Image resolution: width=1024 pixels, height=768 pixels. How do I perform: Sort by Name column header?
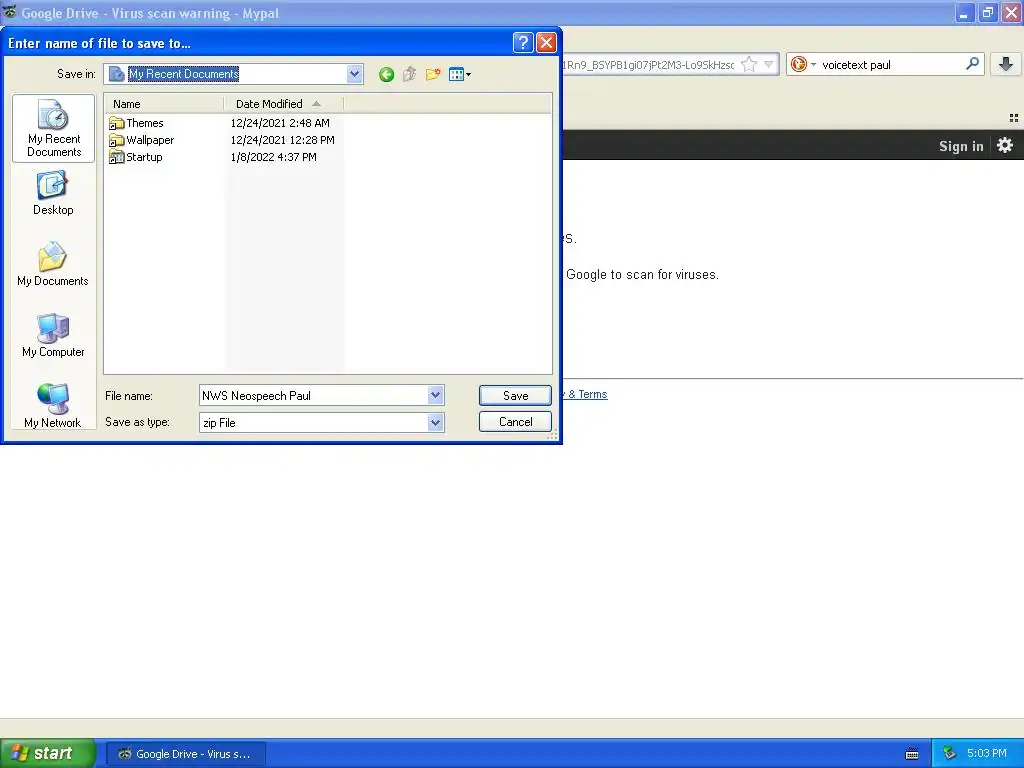click(164, 104)
